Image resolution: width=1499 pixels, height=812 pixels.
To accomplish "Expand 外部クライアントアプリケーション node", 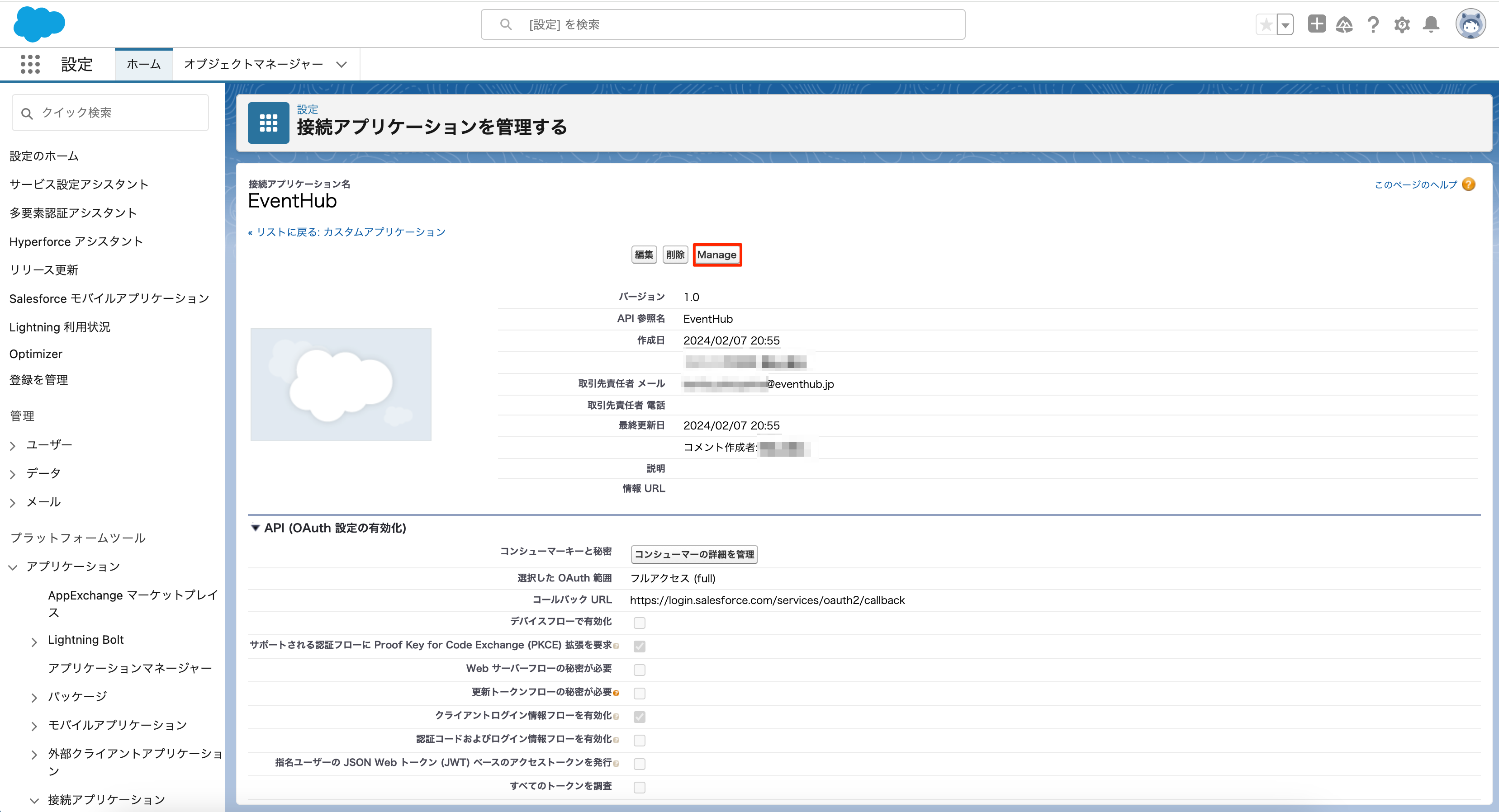I will coord(34,755).
